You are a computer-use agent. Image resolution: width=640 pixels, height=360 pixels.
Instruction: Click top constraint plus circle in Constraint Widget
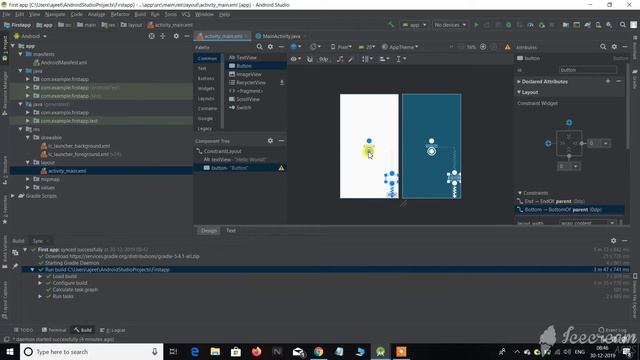[x=569, y=122]
